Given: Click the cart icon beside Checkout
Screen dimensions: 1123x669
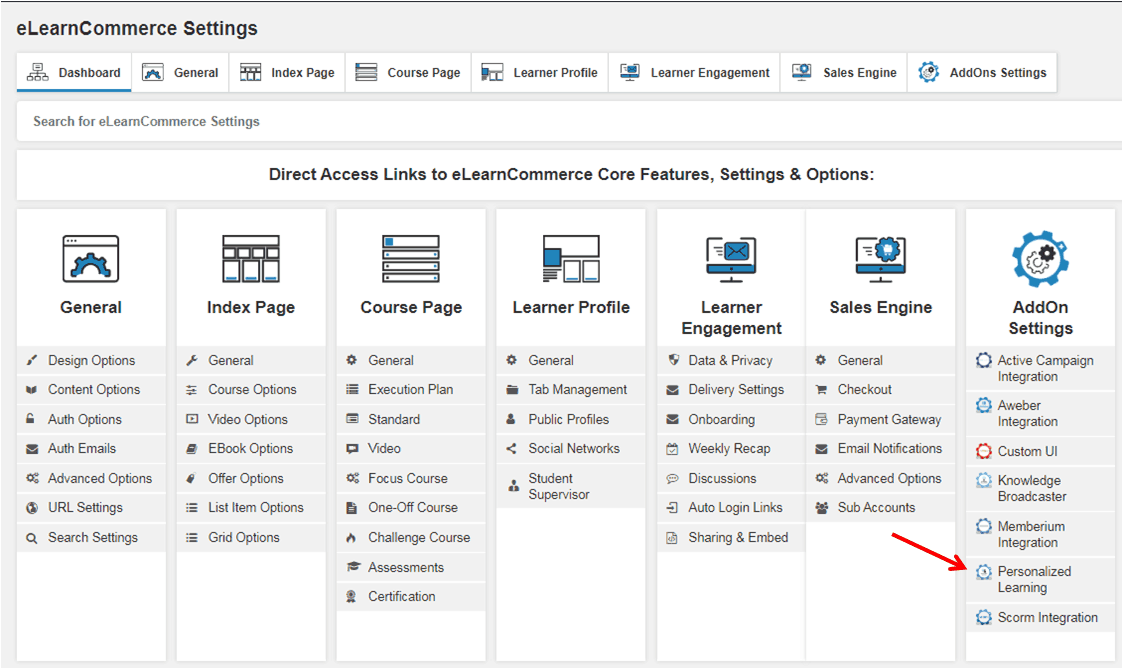Looking at the screenshot, I should (x=821, y=390).
